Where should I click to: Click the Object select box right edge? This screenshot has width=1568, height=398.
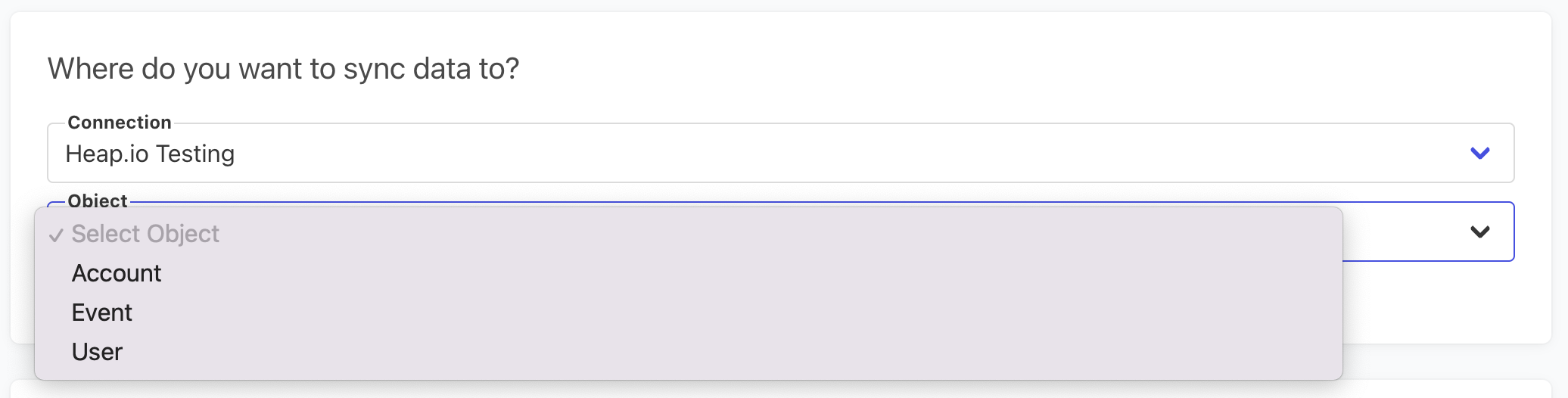[x=1506, y=232]
